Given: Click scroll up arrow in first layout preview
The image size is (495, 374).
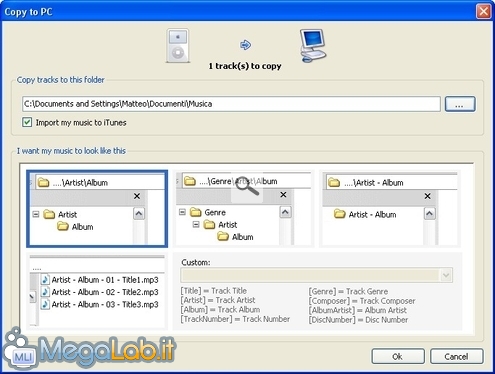Looking at the screenshot, I should click(139, 213).
